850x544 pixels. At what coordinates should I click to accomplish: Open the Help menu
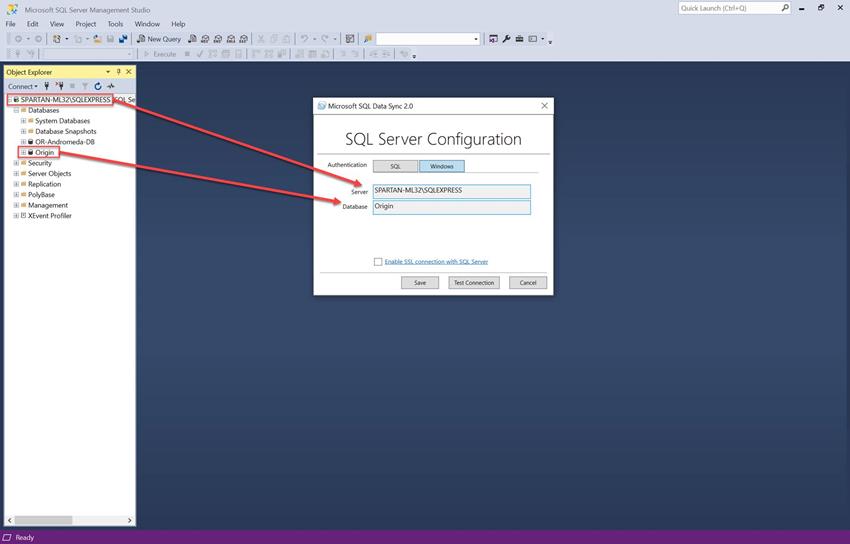(x=178, y=24)
